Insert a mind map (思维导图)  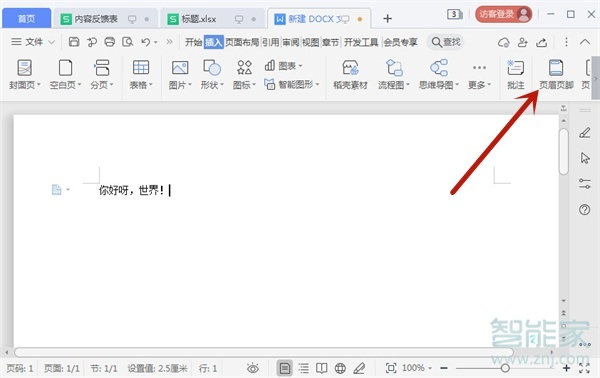[x=439, y=75]
